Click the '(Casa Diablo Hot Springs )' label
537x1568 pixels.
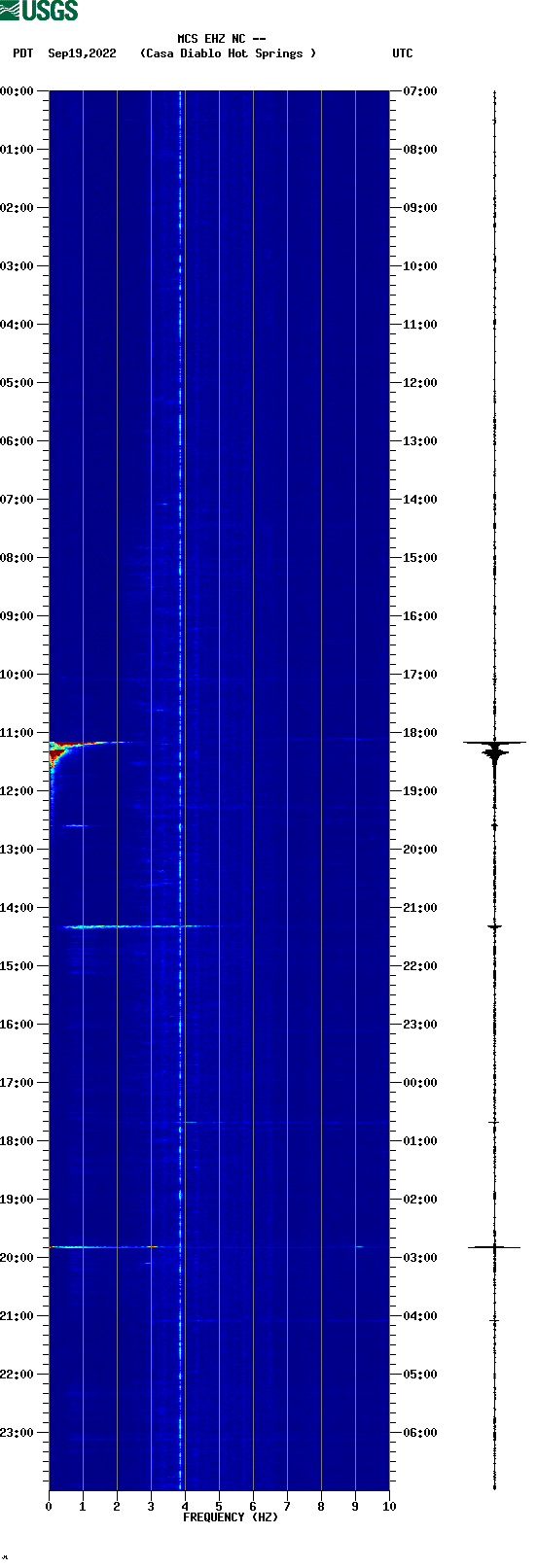tap(229, 53)
